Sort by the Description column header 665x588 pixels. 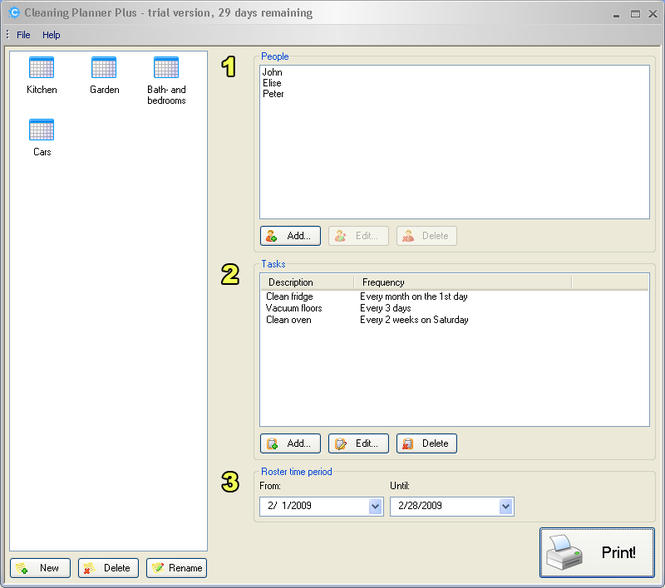coord(307,282)
